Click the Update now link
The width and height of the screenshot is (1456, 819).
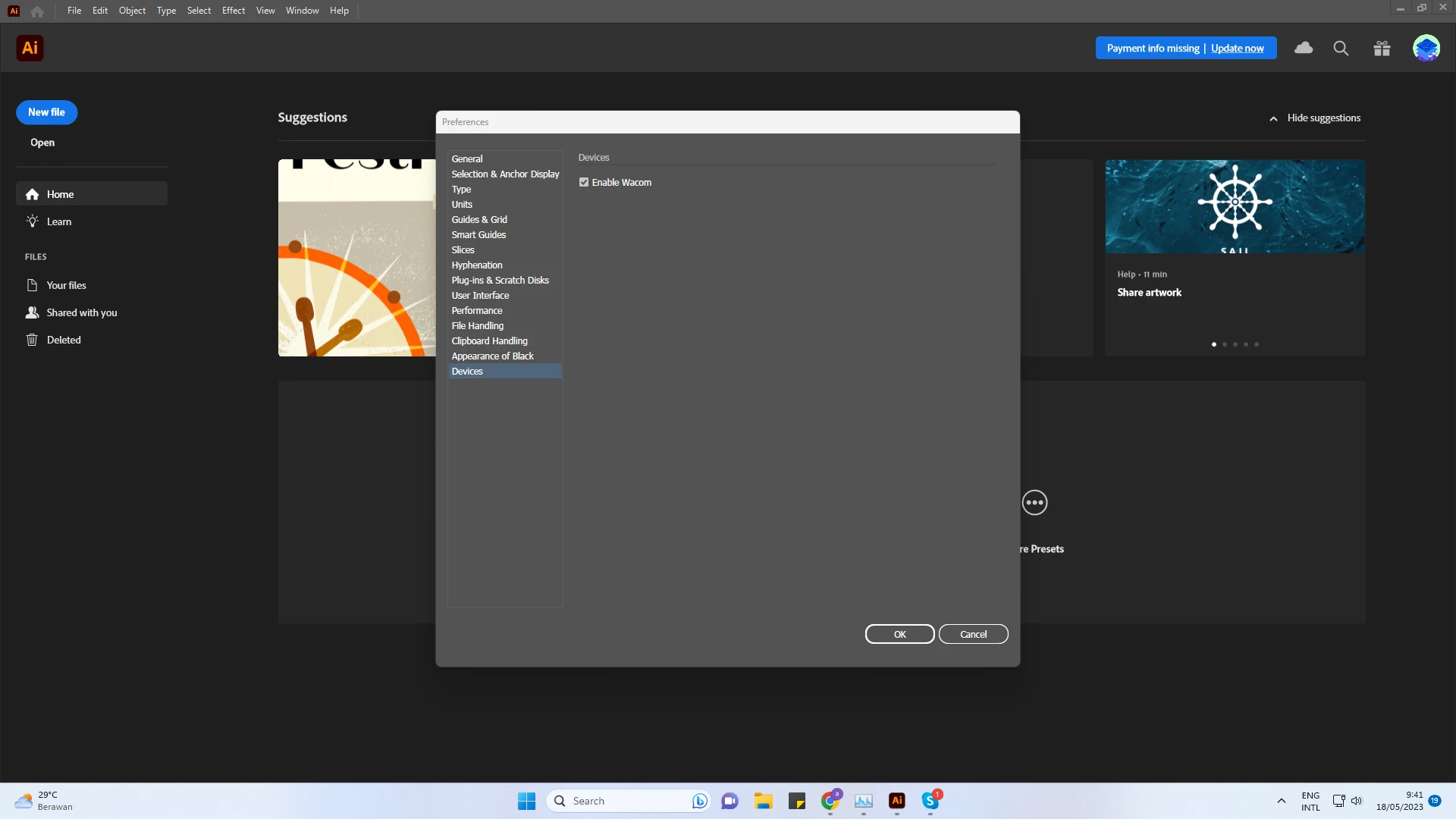pyautogui.click(x=1237, y=49)
